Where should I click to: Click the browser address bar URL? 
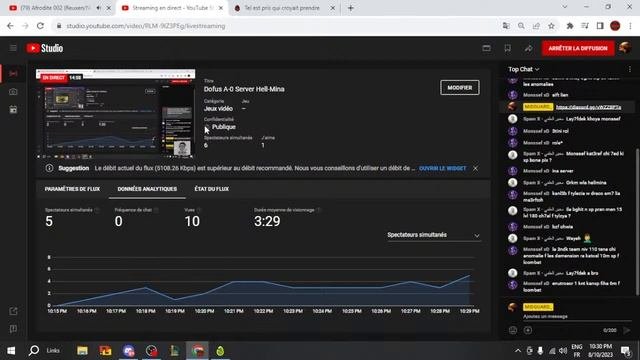click(146, 26)
